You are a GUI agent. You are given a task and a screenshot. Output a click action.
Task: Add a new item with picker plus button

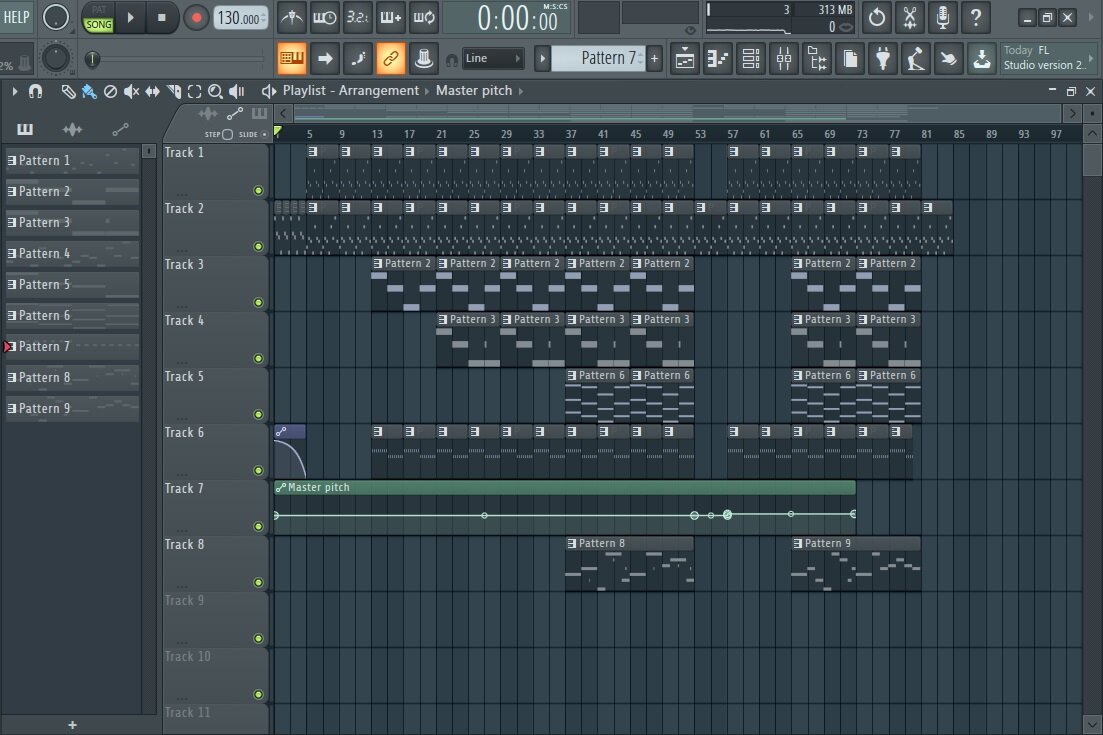point(72,725)
